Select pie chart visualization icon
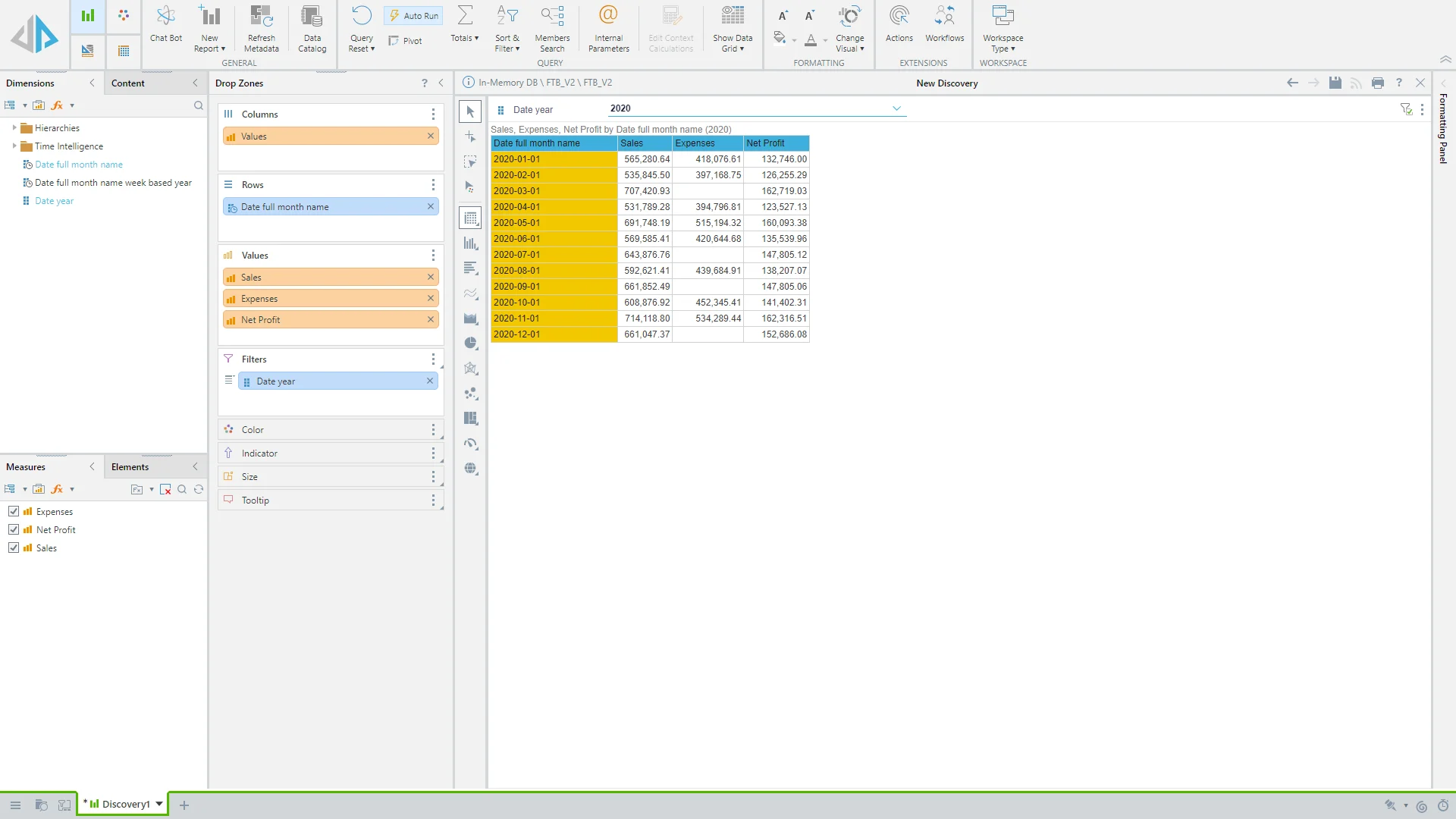Screen dimensions: 1456x819 pyautogui.click(x=471, y=344)
